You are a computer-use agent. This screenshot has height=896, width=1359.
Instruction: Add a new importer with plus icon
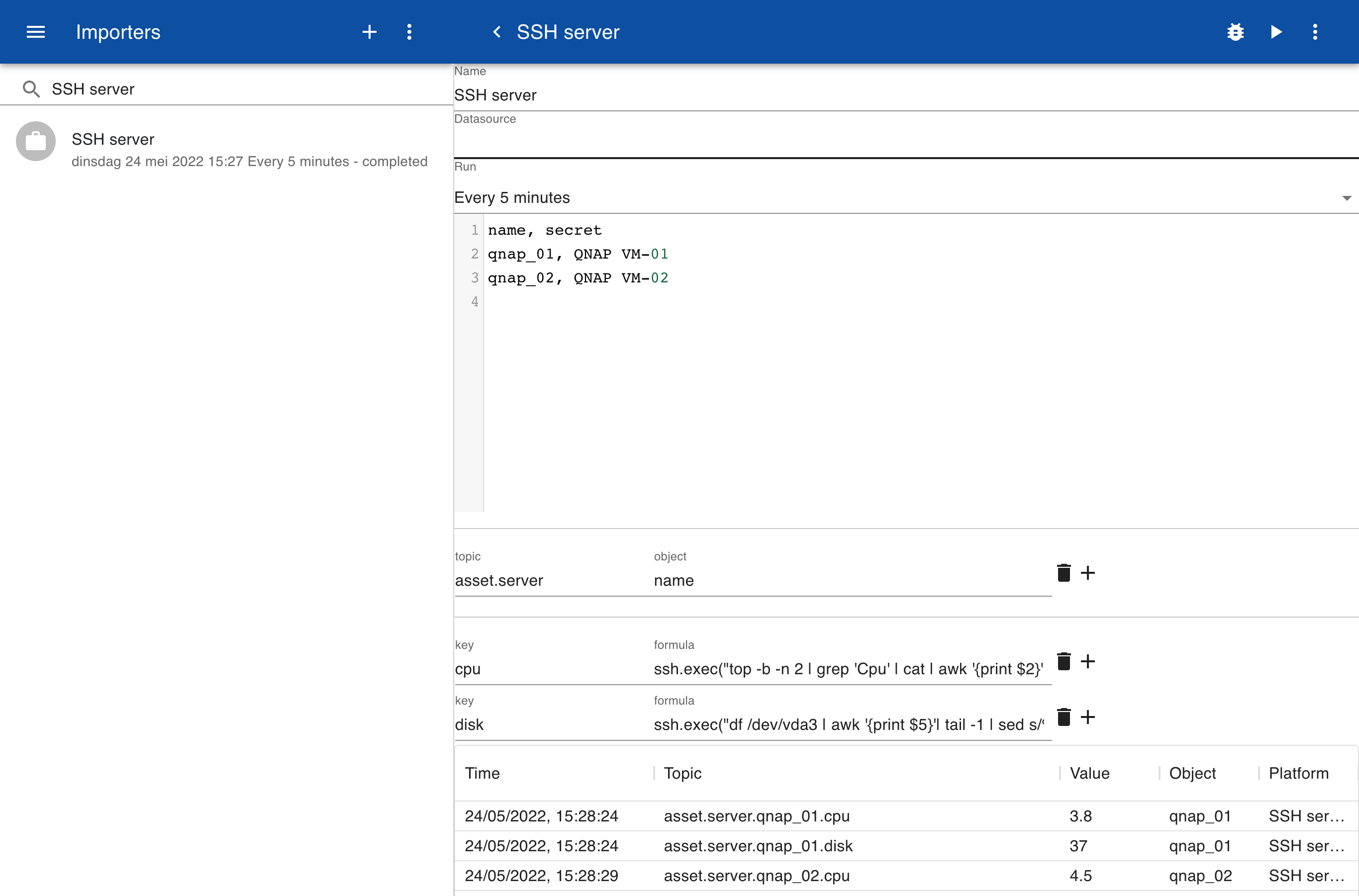[369, 32]
